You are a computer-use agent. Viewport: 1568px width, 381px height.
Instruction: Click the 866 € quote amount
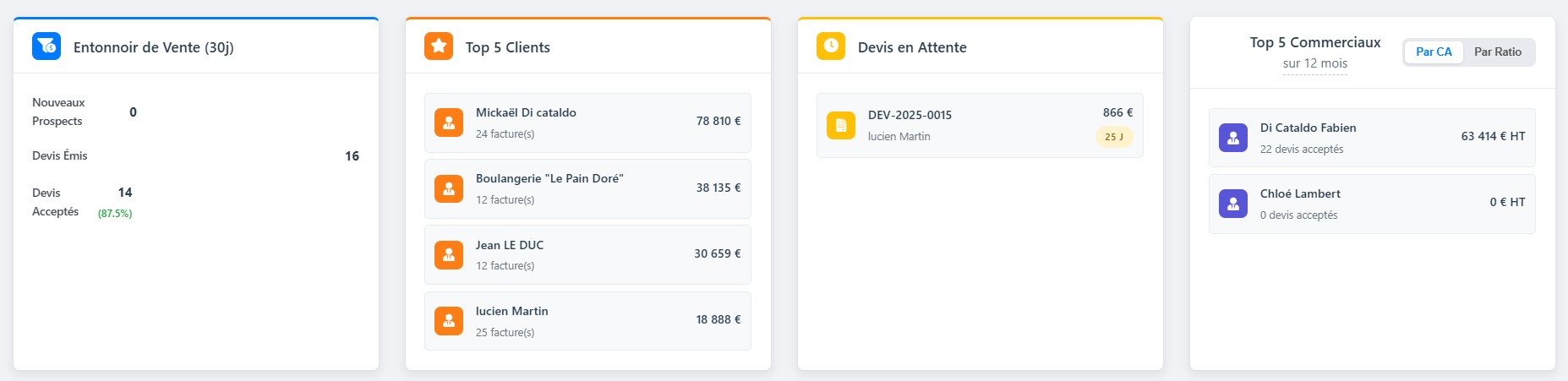pos(1117,112)
